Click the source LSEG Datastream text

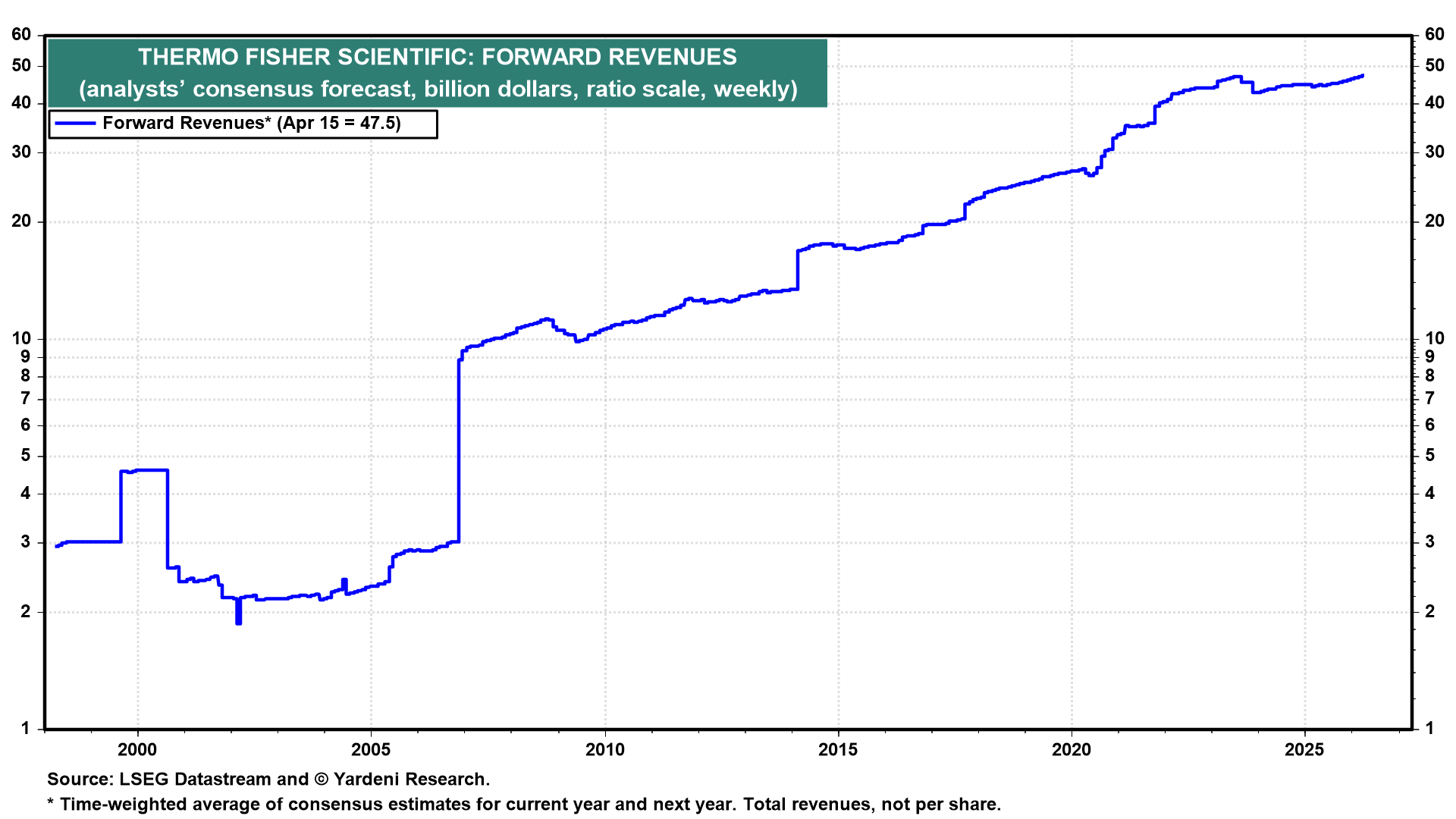pyautogui.click(x=268, y=780)
